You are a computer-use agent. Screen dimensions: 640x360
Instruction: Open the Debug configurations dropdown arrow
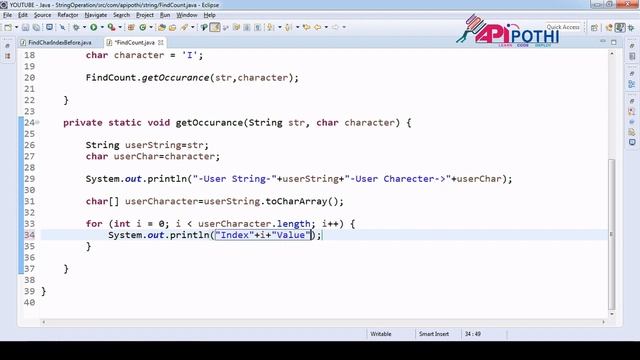[84, 27]
